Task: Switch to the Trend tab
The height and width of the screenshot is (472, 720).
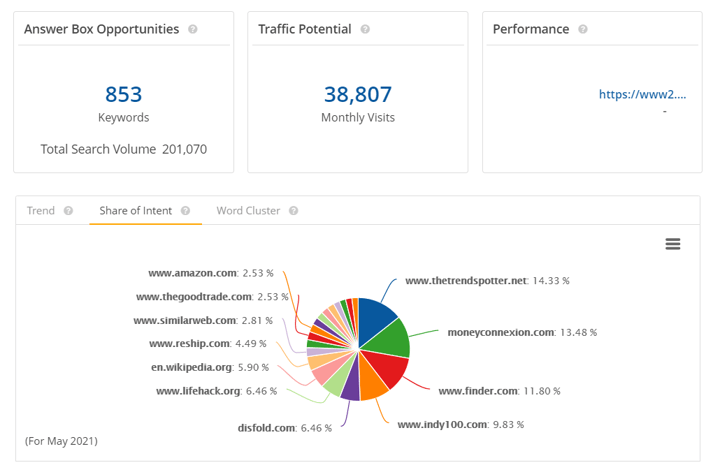Action: pyautogui.click(x=40, y=211)
